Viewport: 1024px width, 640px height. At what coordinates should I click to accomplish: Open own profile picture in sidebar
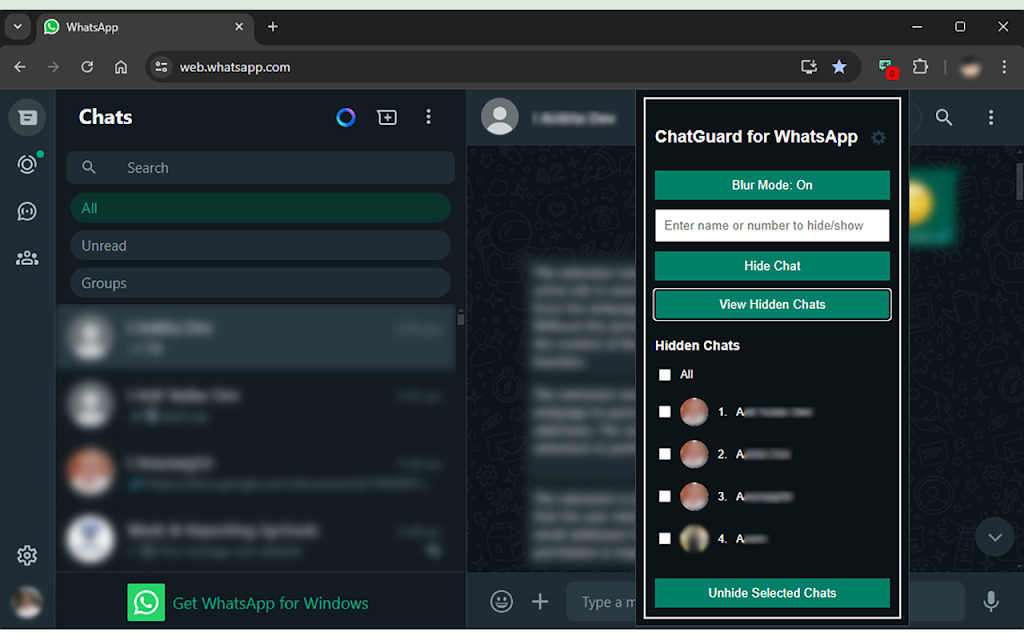coord(27,601)
